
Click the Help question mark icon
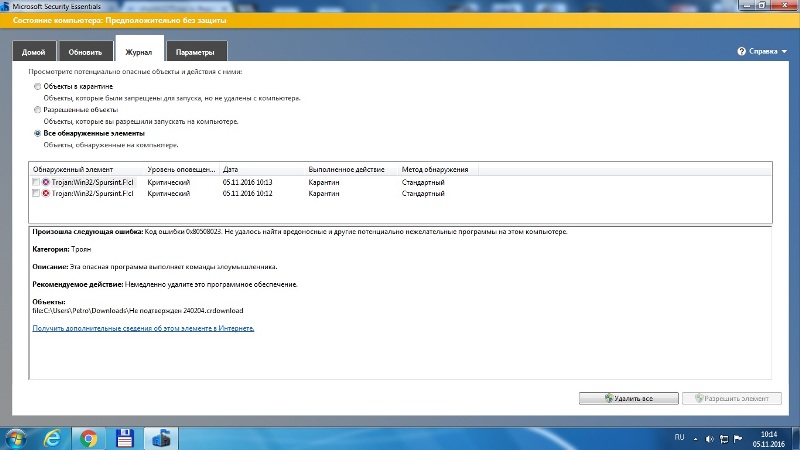tap(742, 51)
